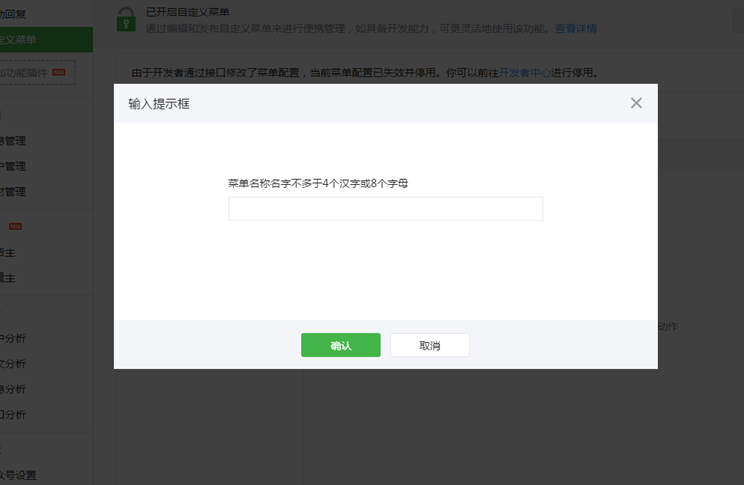
Task: Click the 取消 button
Action: point(430,345)
